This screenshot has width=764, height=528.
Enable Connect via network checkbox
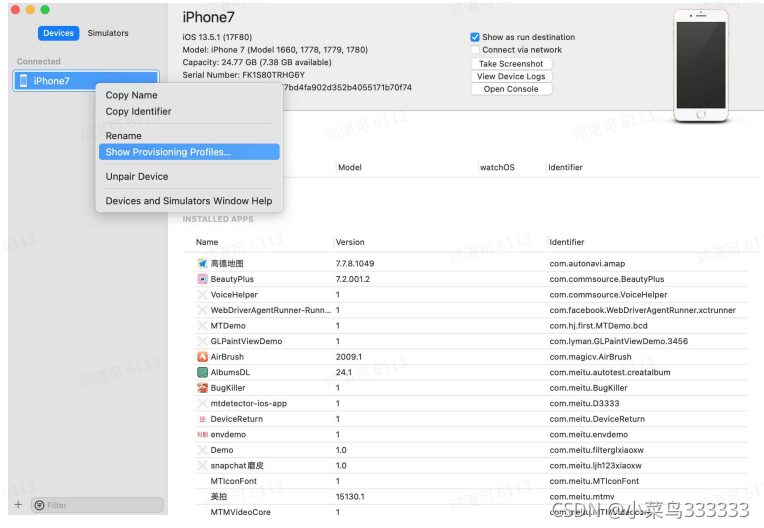click(x=475, y=50)
